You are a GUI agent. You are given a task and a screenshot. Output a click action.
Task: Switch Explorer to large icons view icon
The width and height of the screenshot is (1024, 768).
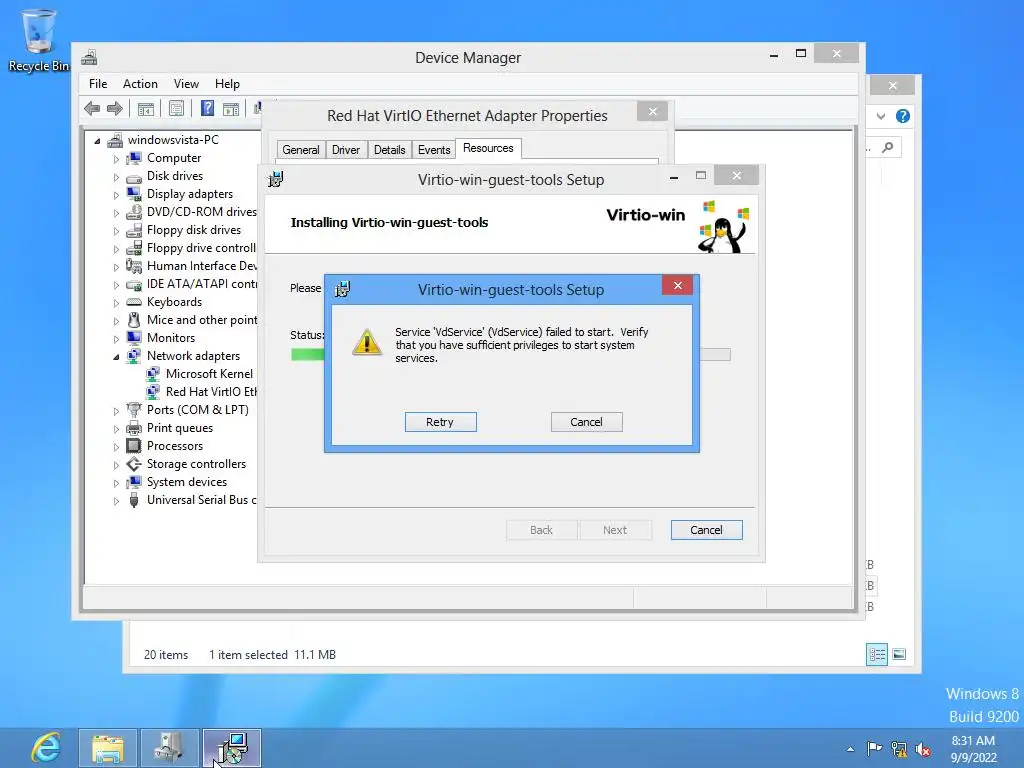(899, 654)
